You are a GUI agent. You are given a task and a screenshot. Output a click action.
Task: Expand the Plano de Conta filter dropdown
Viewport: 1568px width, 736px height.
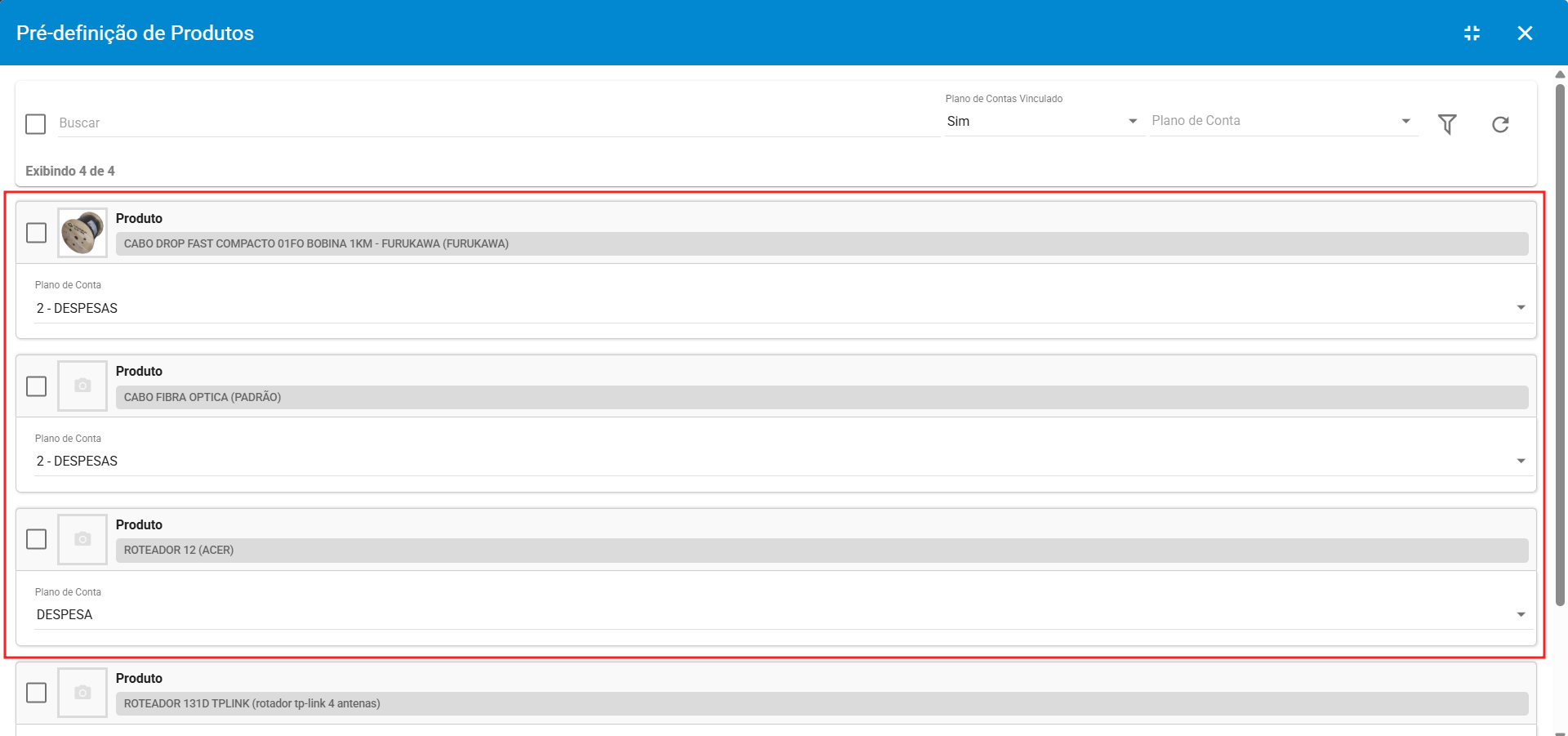1282,122
